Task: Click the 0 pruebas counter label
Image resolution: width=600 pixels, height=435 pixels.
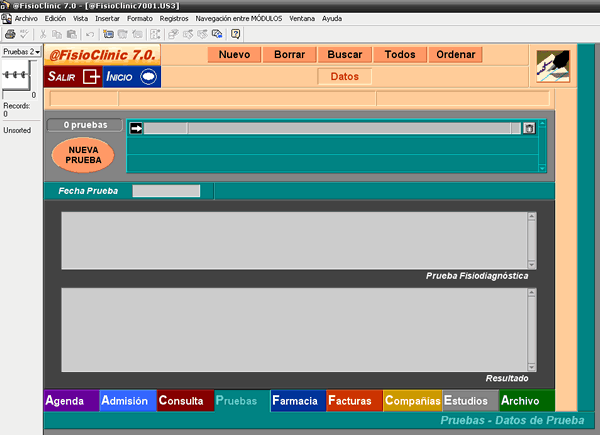Action: point(85,125)
